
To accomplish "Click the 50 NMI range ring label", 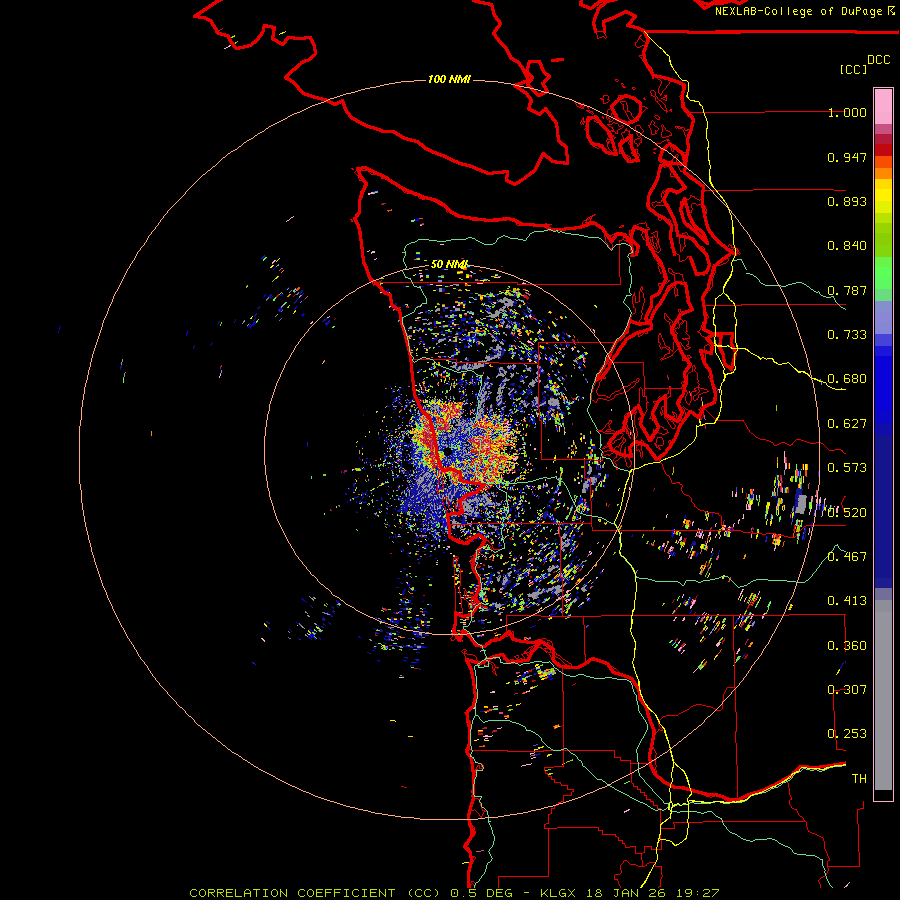I will (x=449, y=264).
